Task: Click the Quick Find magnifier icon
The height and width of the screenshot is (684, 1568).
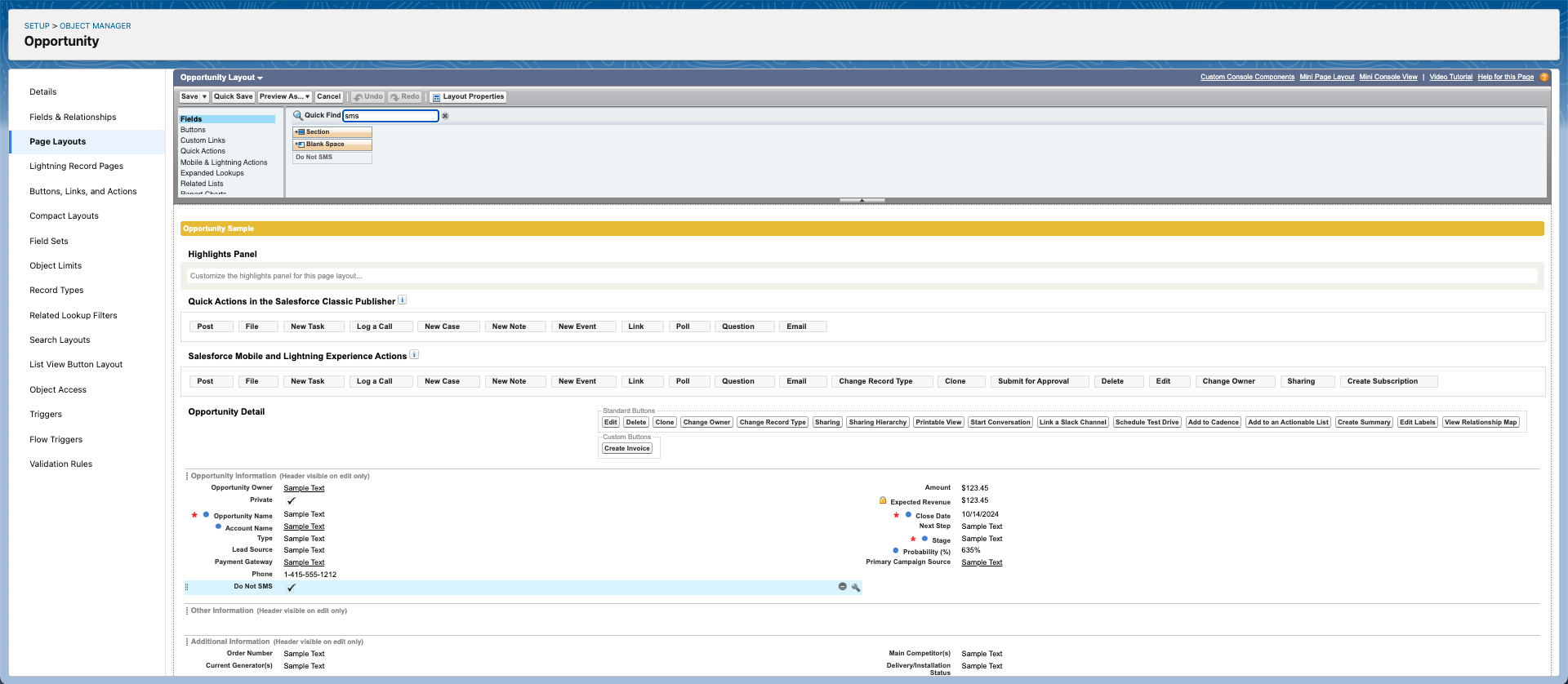Action: pos(297,115)
